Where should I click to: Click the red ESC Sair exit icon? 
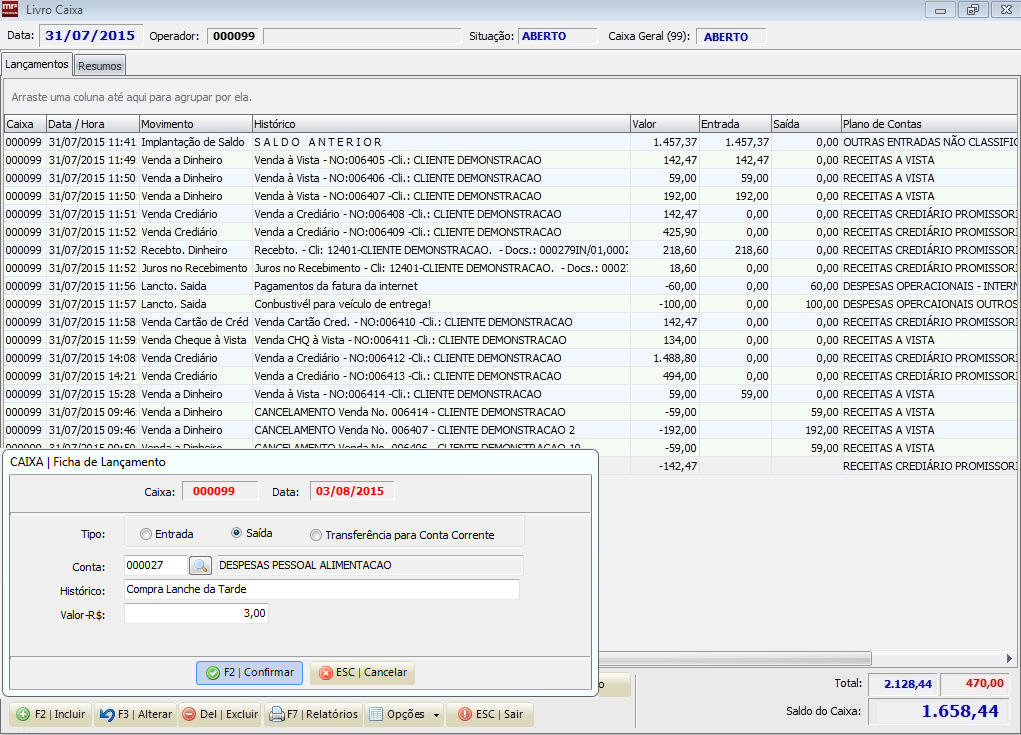[x=465, y=714]
